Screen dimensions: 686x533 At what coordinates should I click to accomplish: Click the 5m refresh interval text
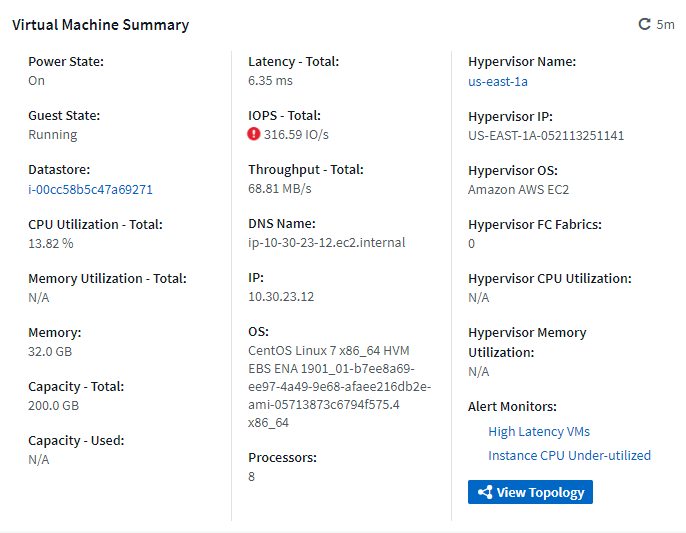666,25
